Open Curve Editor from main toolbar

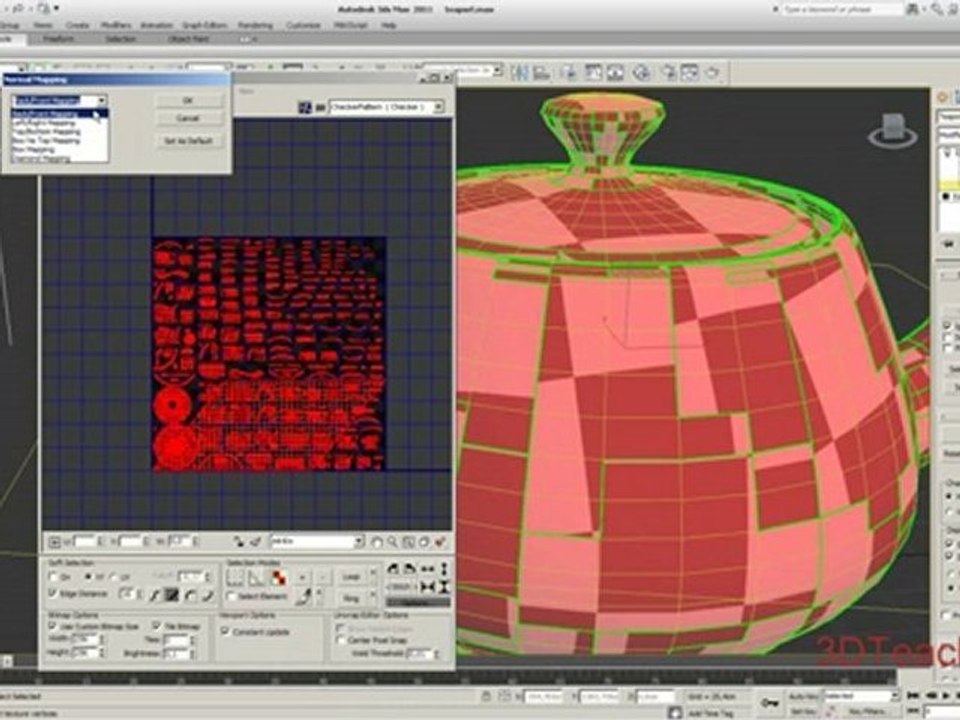click(x=593, y=73)
